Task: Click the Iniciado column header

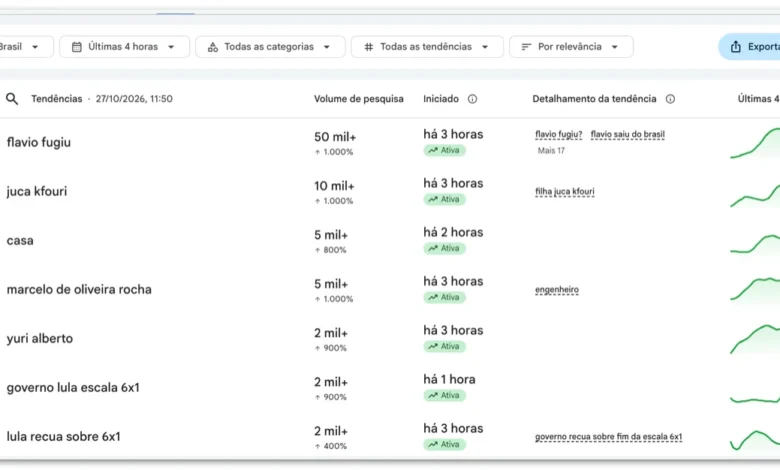Action: pos(441,99)
